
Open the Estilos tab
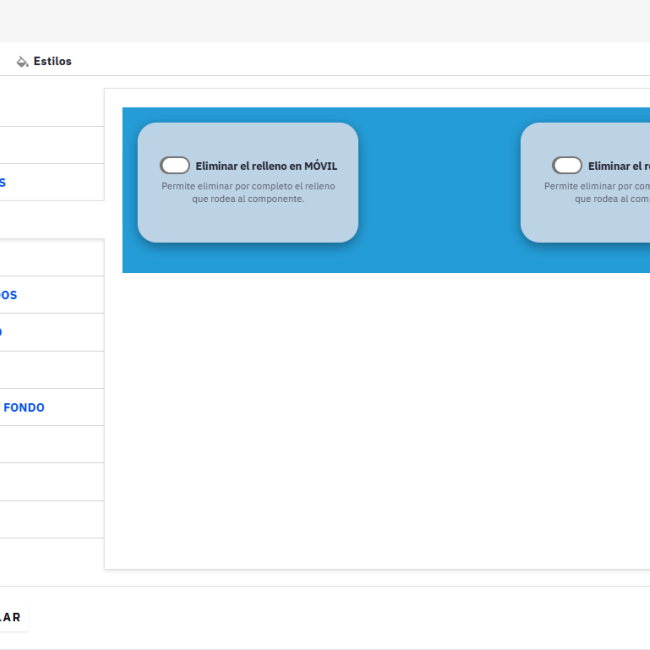[x=44, y=61]
